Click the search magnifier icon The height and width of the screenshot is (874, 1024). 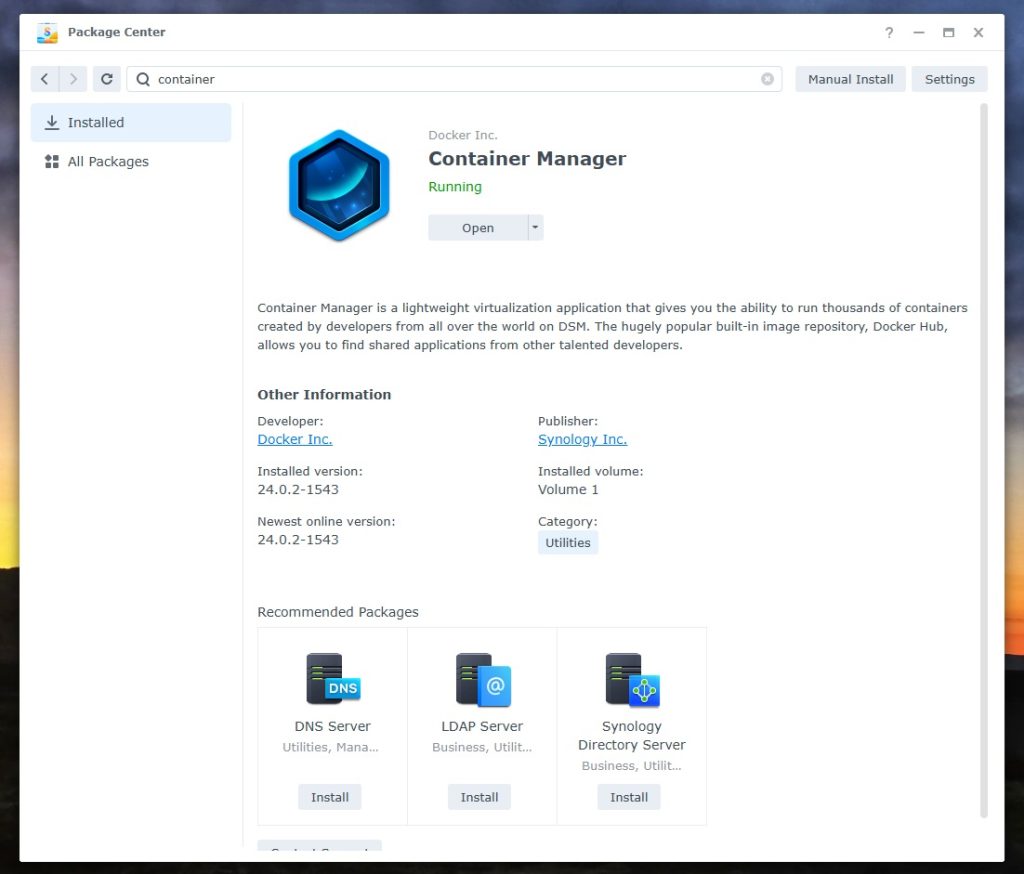click(x=143, y=79)
